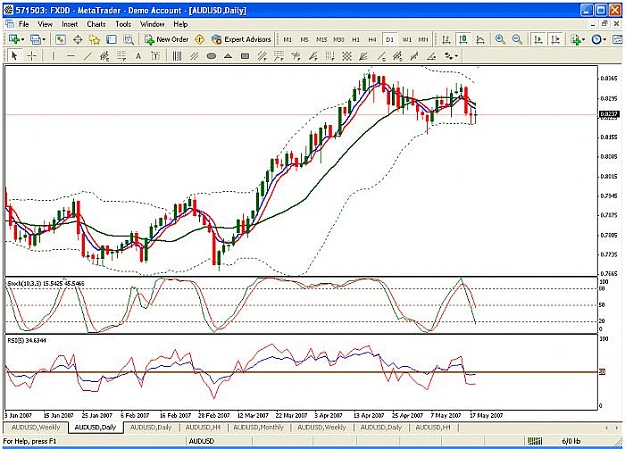Open the Market Watch window icon

61,39
